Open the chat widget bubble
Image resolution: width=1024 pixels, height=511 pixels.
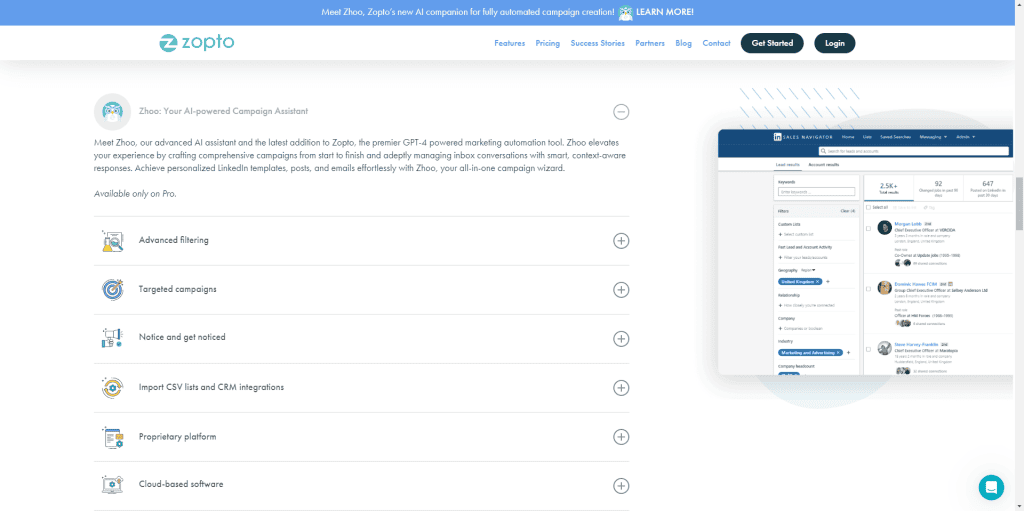[991, 487]
